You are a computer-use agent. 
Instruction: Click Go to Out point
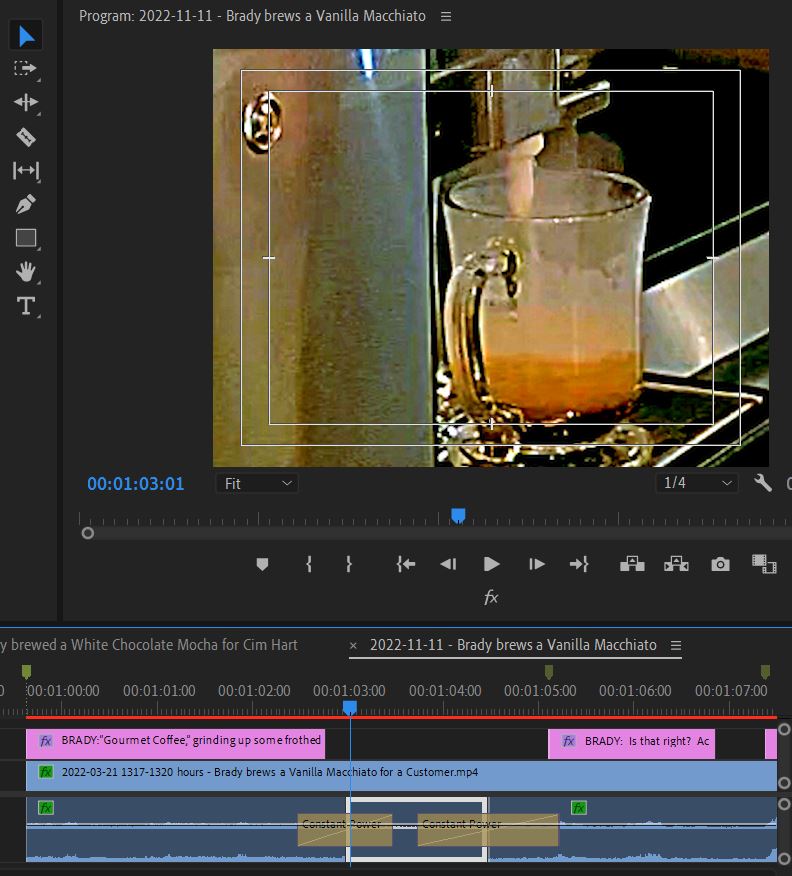pyautogui.click(x=579, y=564)
